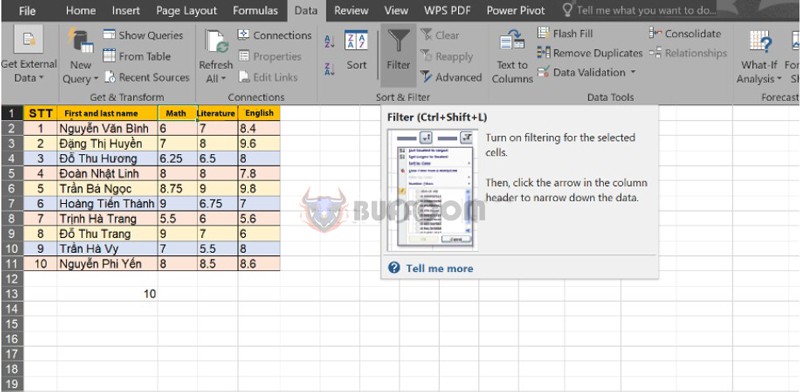Image resolution: width=800 pixels, height=392 pixels.
Task: Click in Tell me search box
Action: click(x=645, y=10)
